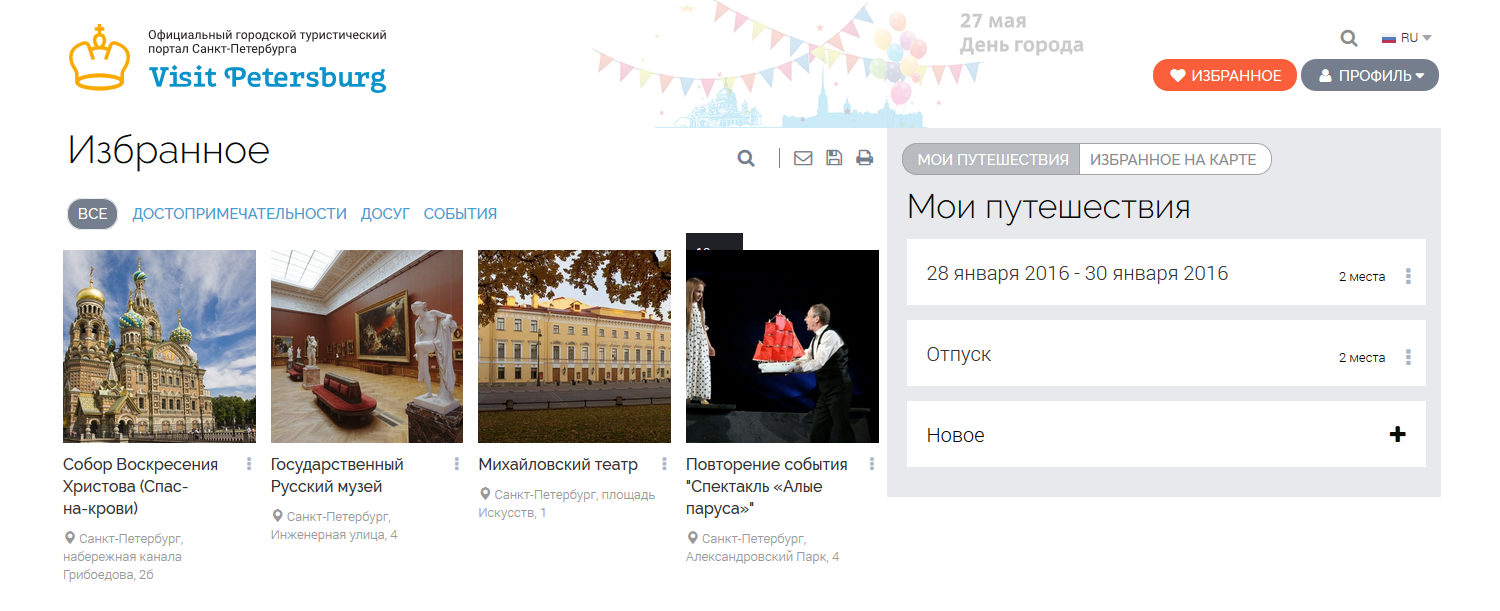Open the Алые паруса performance photo
The height and width of the screenshot is (611, 1500).
[x=782, y=346]
